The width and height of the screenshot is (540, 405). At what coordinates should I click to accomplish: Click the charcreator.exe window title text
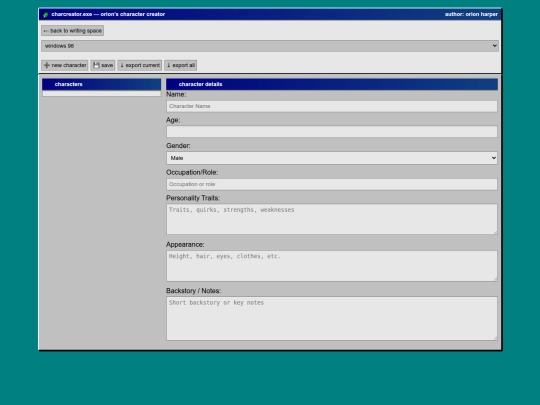[x=108, y=14]
